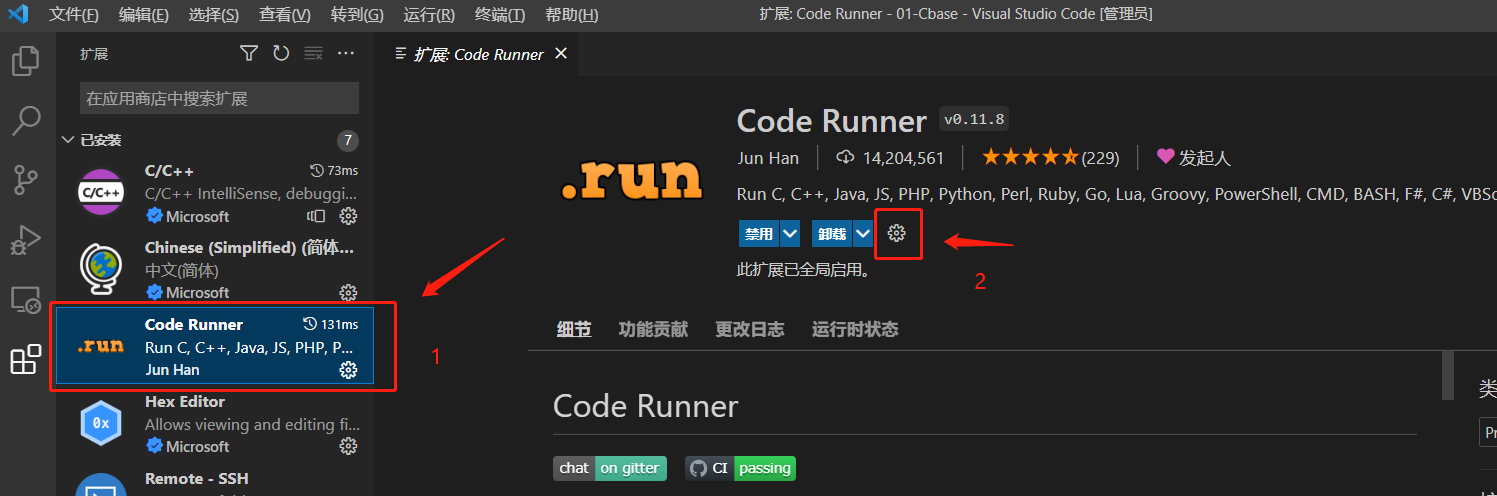Select Remote - SSH extension in list

pos(215,479)
